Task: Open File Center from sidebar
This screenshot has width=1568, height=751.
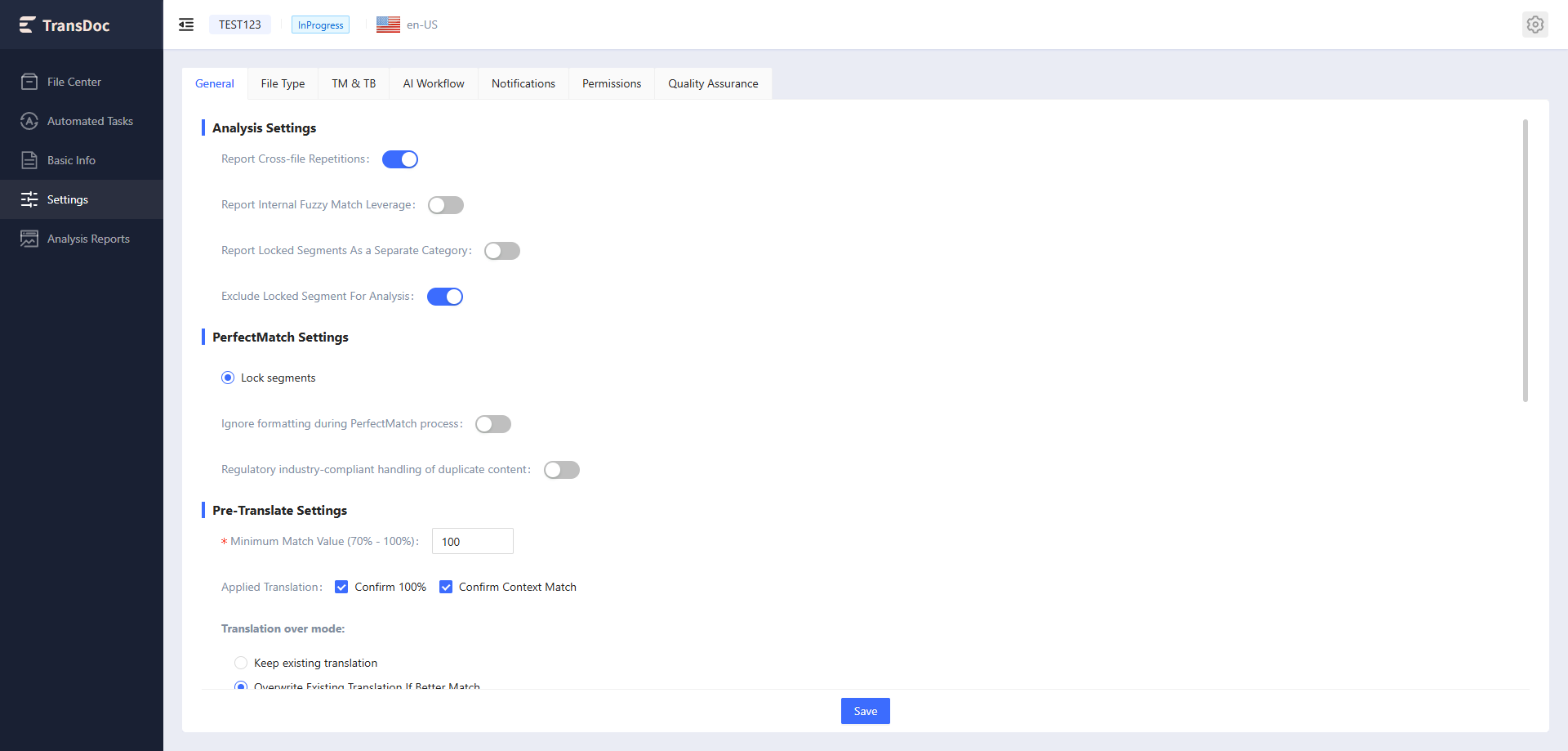Action: [x=82, y=82]
